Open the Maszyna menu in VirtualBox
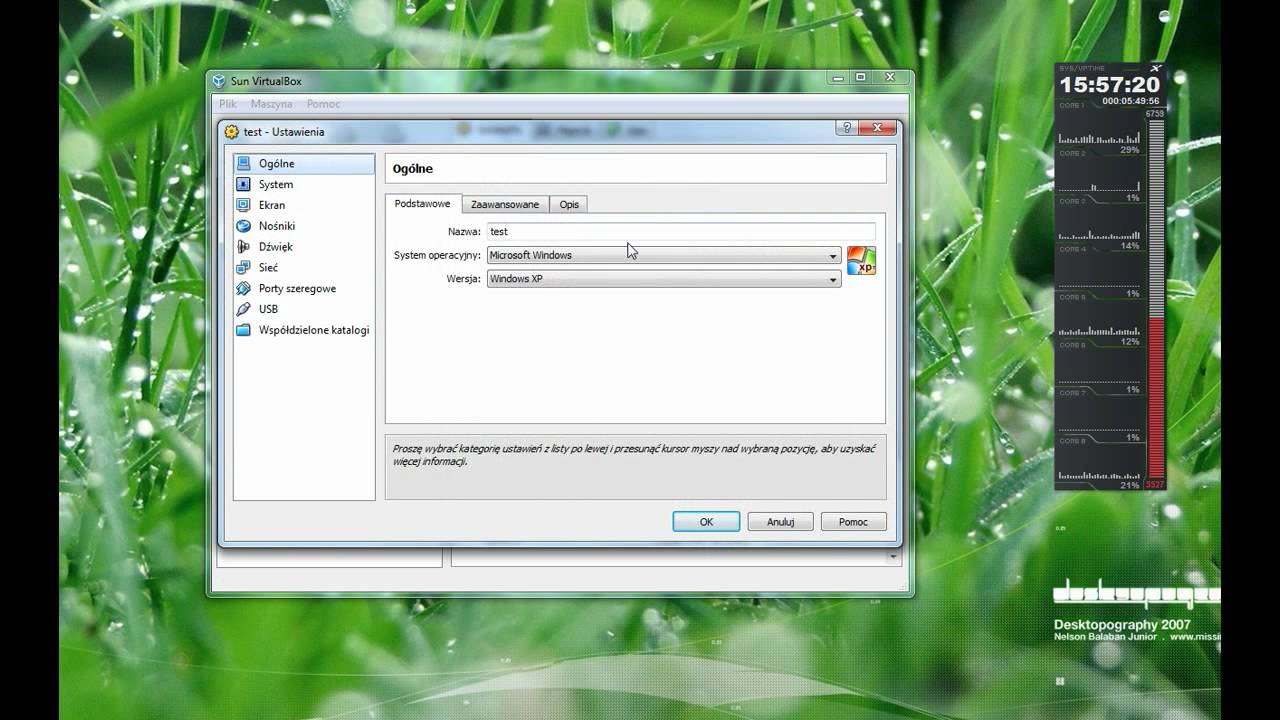The image size is (1280, 720). [272, 104]
